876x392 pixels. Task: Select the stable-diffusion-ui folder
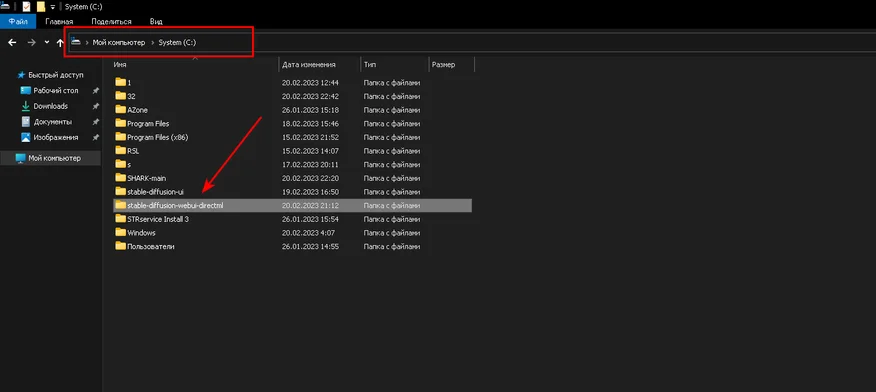(x=155, y=192)
